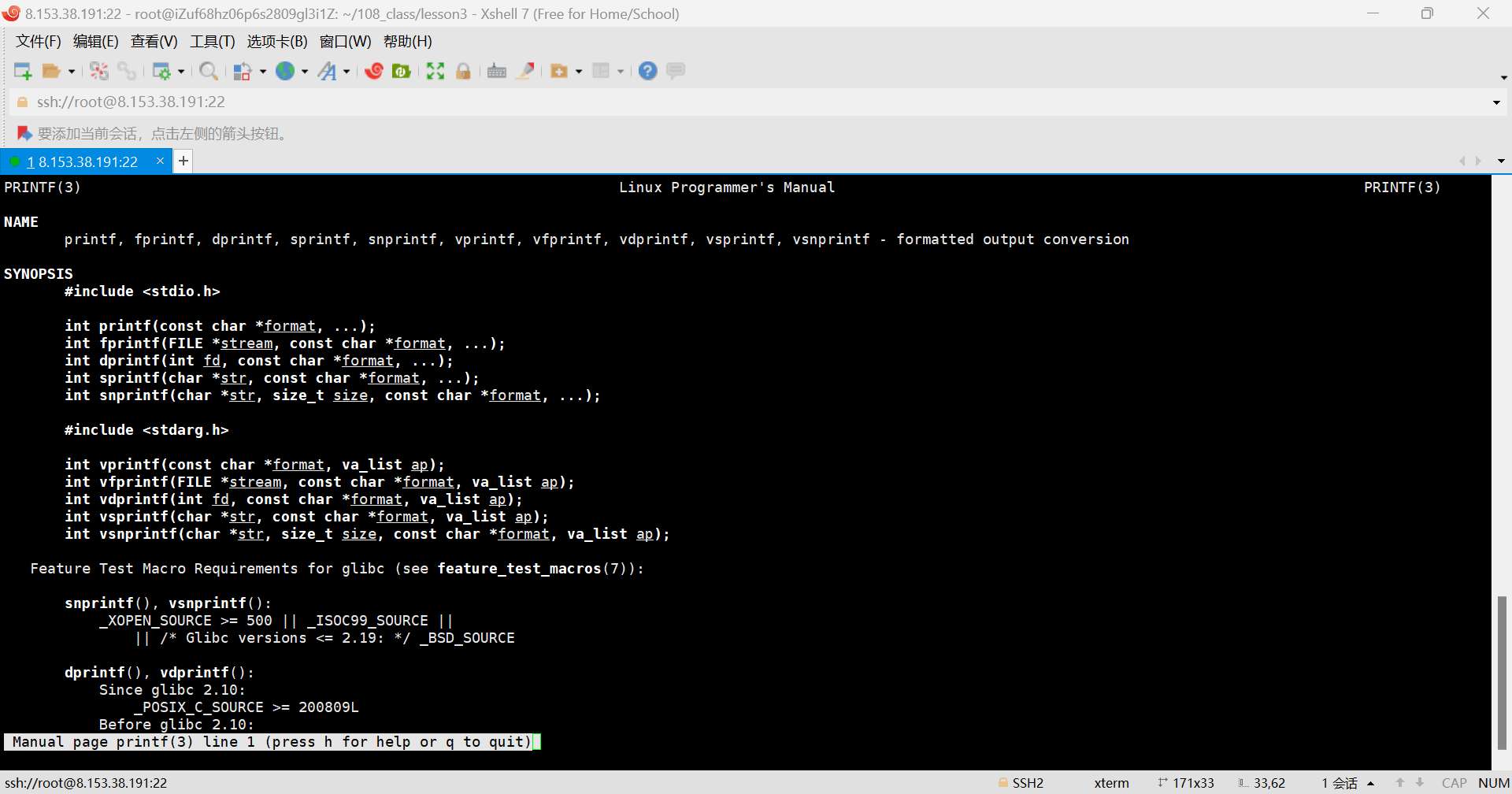
Task: Click the New Session icon
Action: pos(23,72)
